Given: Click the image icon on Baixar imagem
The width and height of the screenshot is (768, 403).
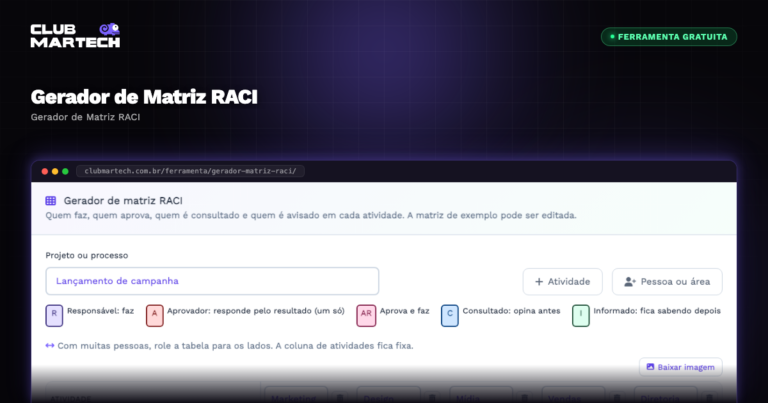Looking at the screenshot, I should (x=650, y=367).
